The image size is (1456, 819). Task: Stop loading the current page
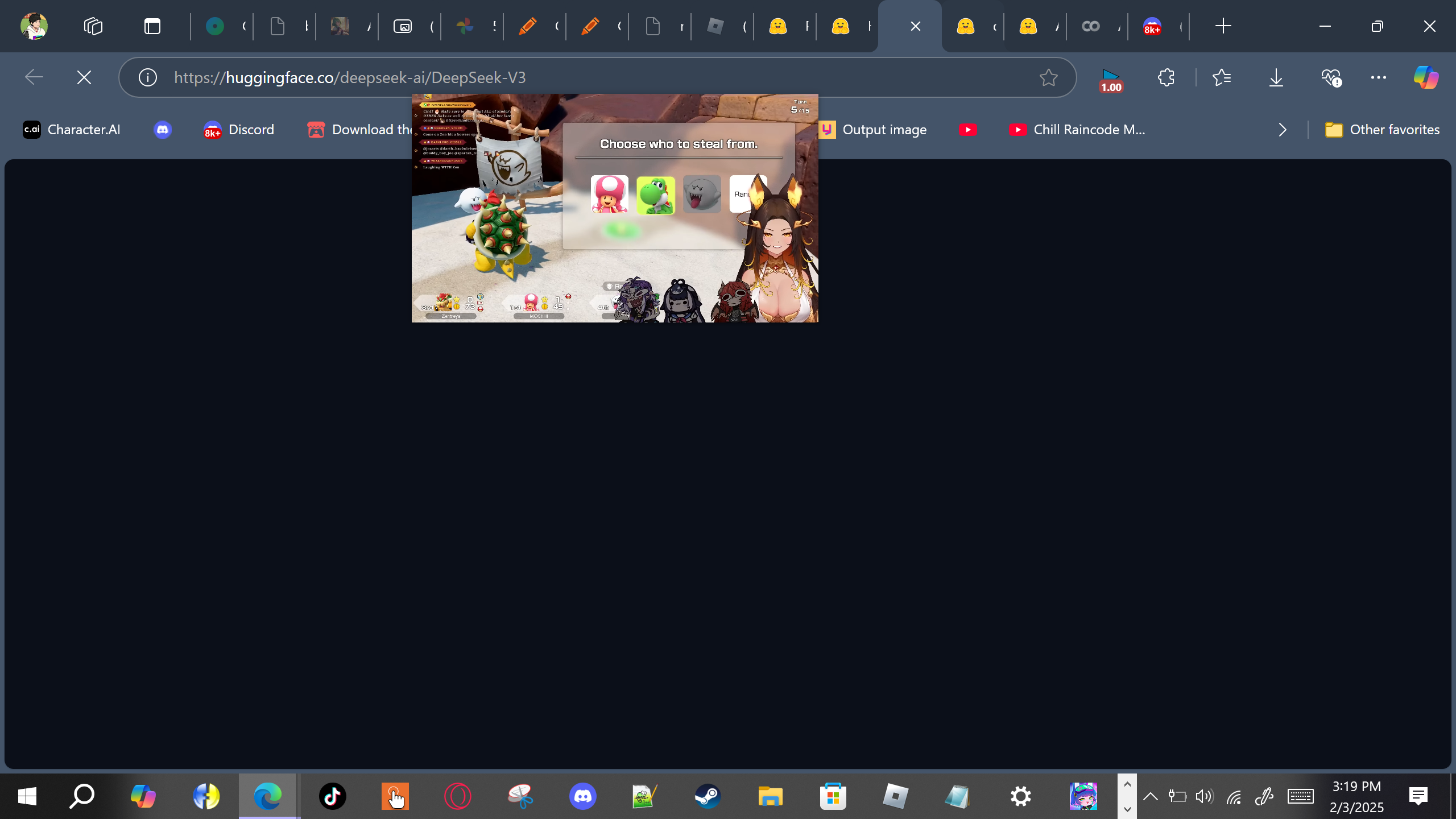(x=84, y=77)
